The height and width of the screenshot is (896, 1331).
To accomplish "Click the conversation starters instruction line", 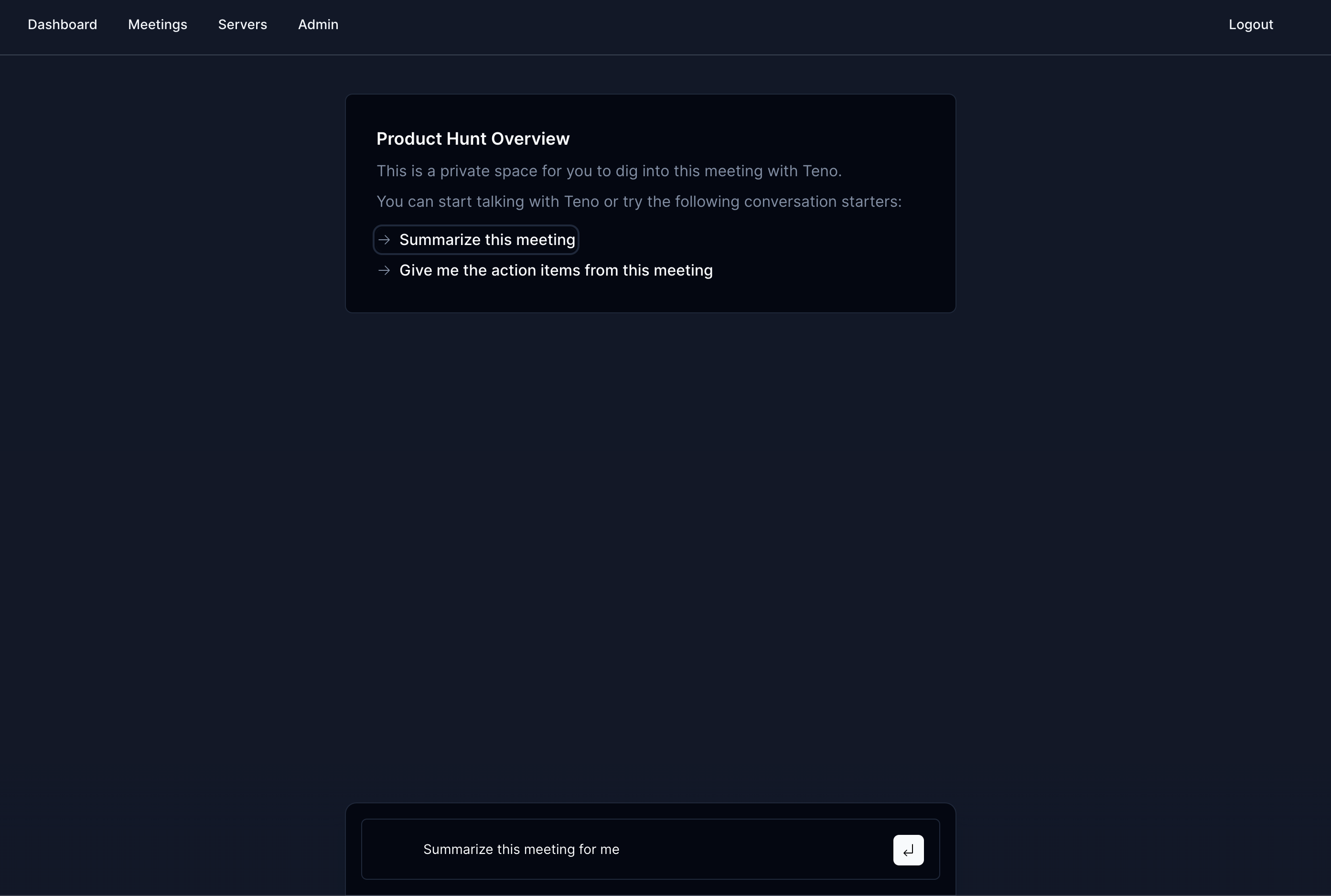I will click(638, 202).
